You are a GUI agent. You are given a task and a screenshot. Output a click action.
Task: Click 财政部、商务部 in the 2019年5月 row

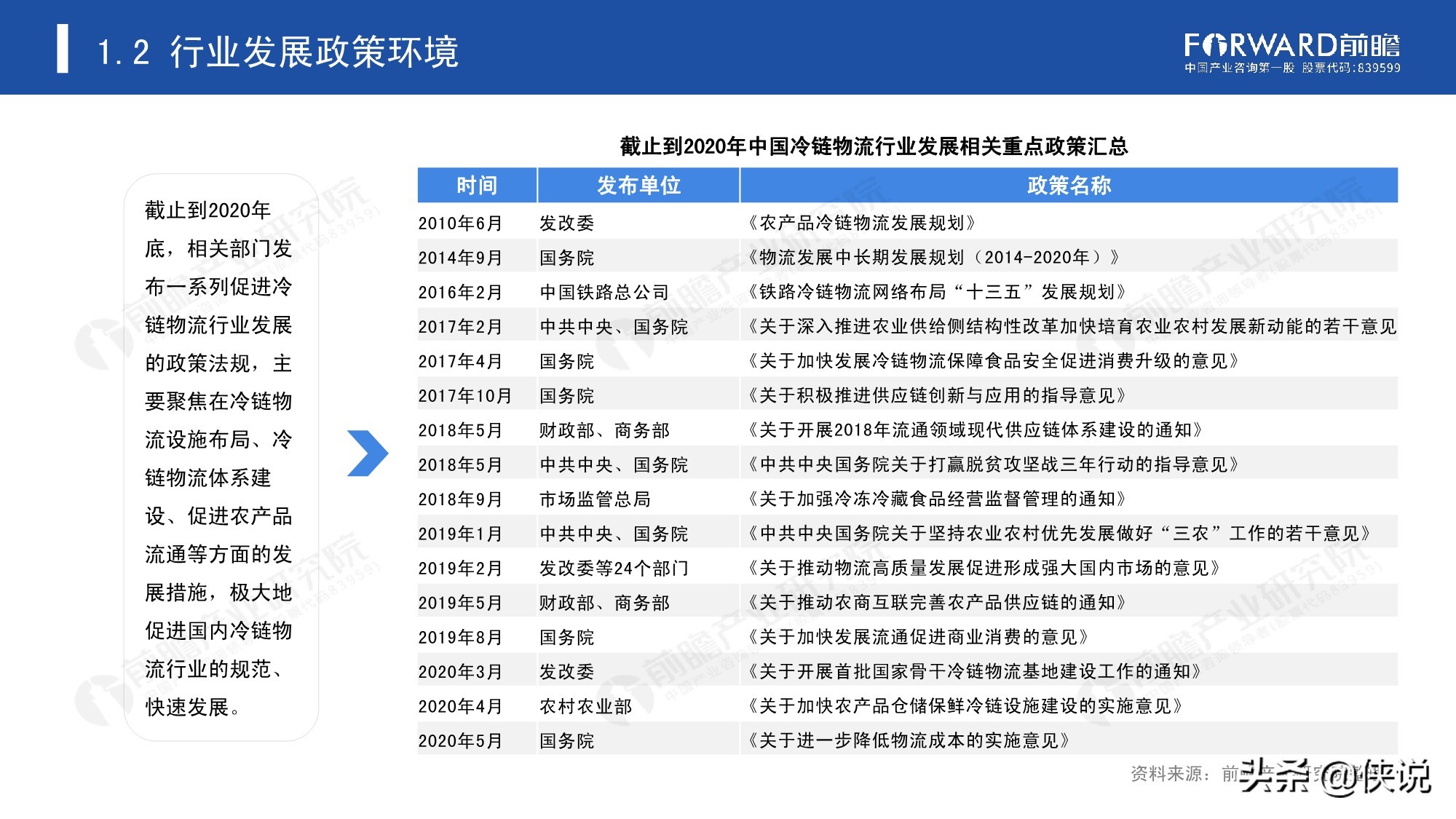(604, 603)
